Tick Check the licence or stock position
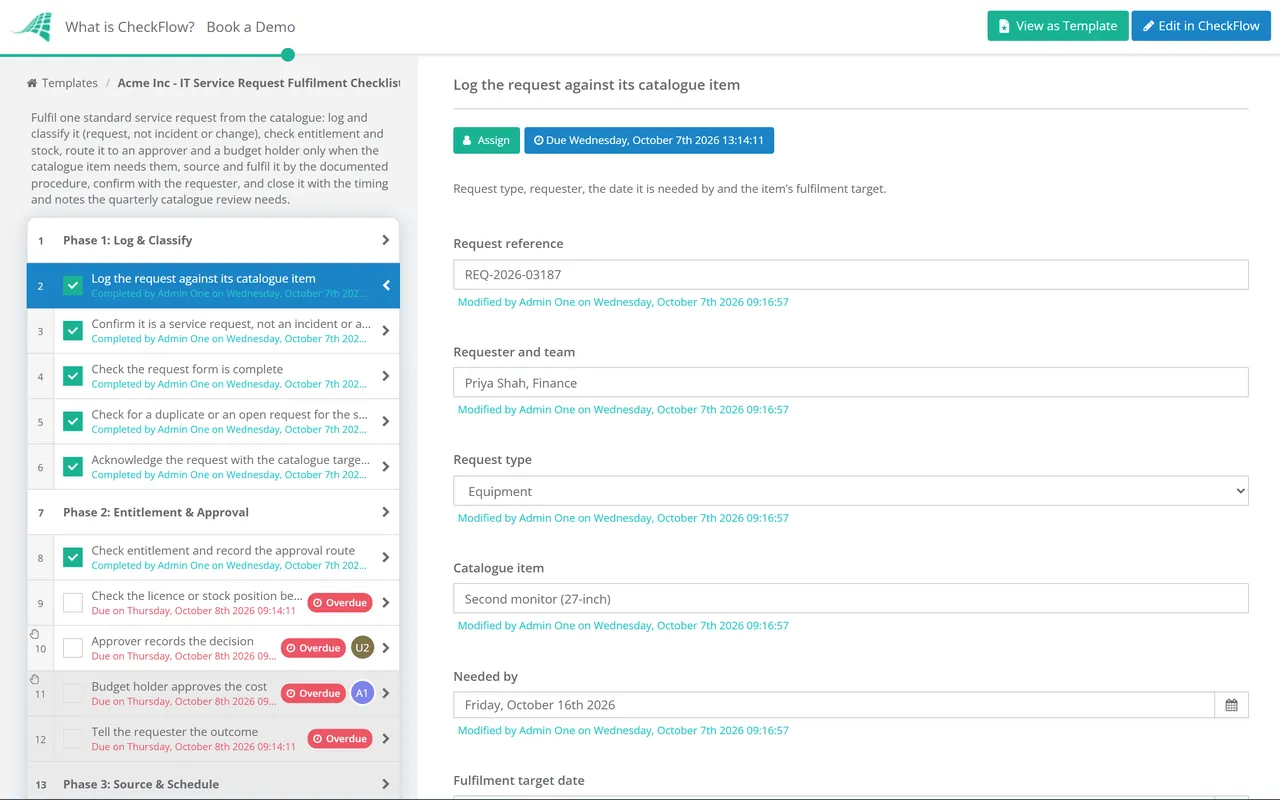This screenshot has height=800, width=1280. point(73,603)
